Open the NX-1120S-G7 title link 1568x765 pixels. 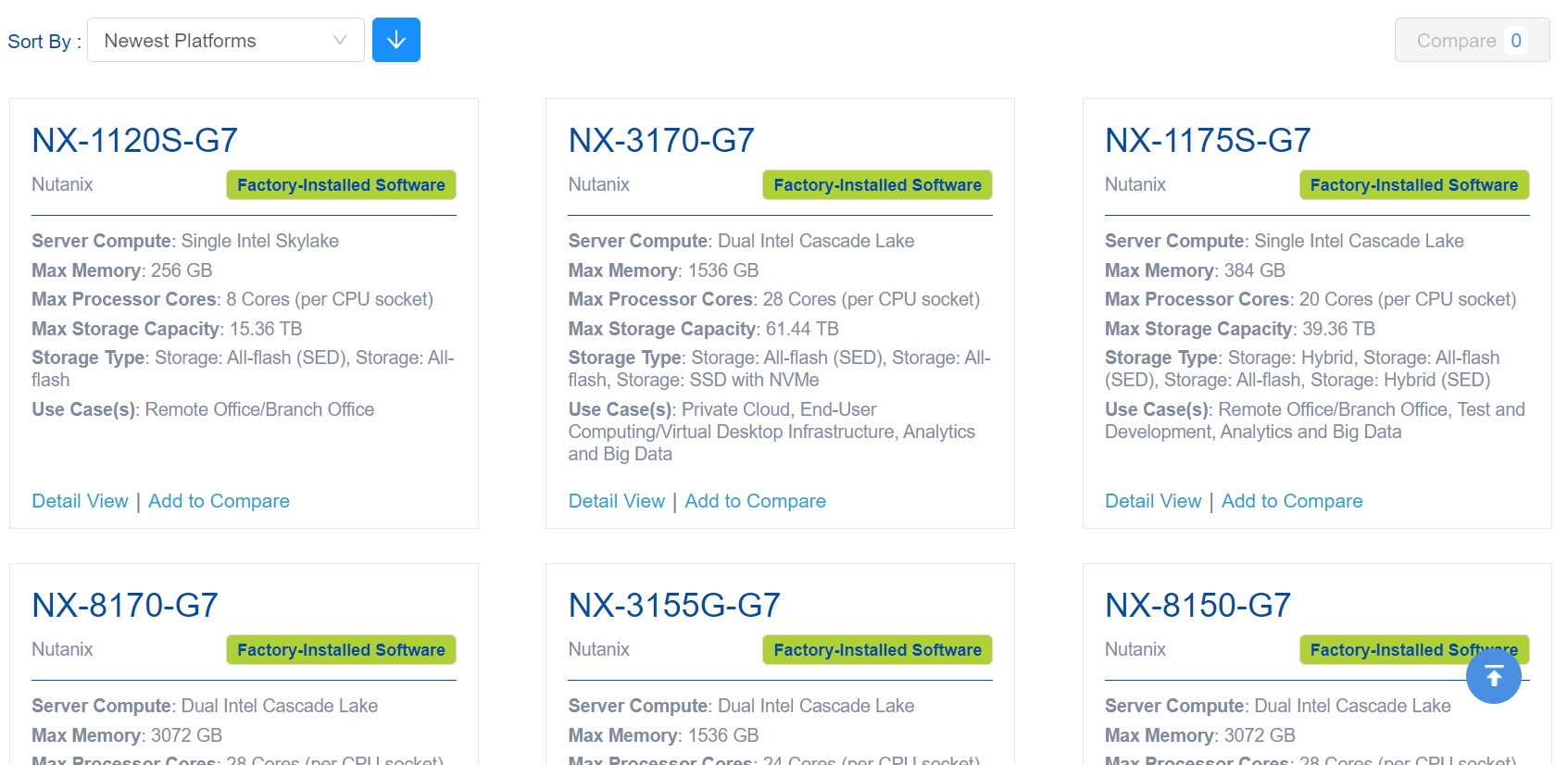[135, 141]
